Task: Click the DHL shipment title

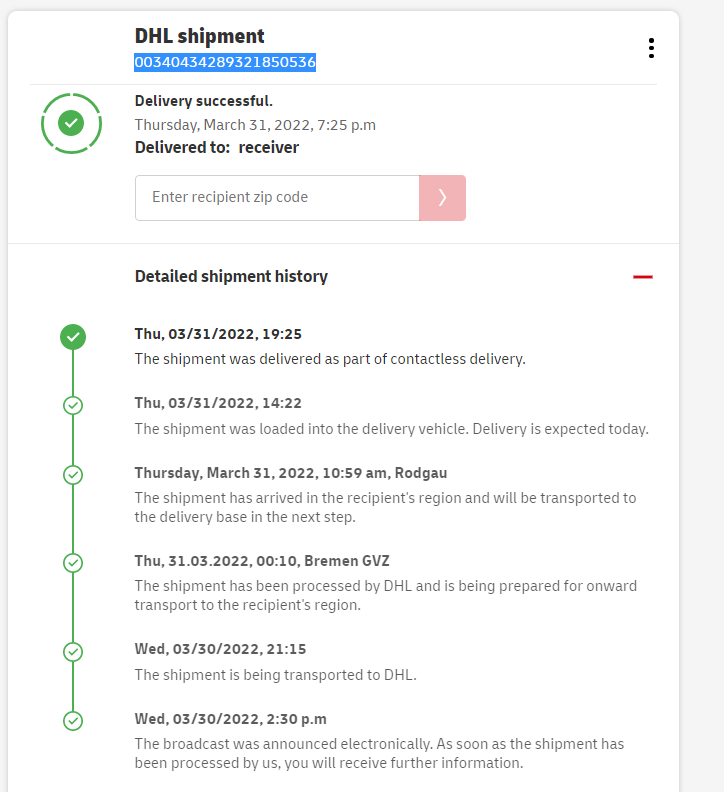Action: 200,36
